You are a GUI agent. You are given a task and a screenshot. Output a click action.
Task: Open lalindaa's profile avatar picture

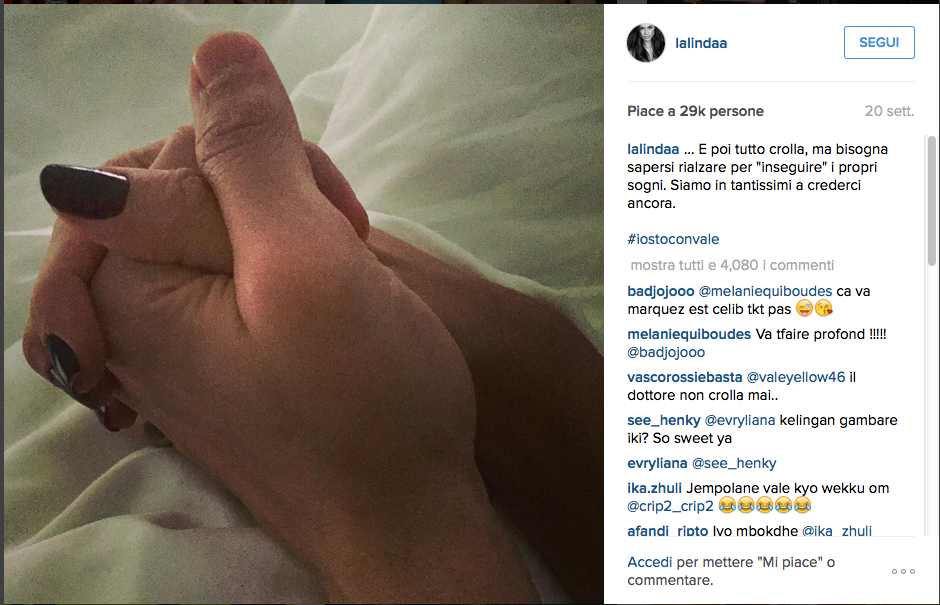pyautogui.click(x=646, y=43)
